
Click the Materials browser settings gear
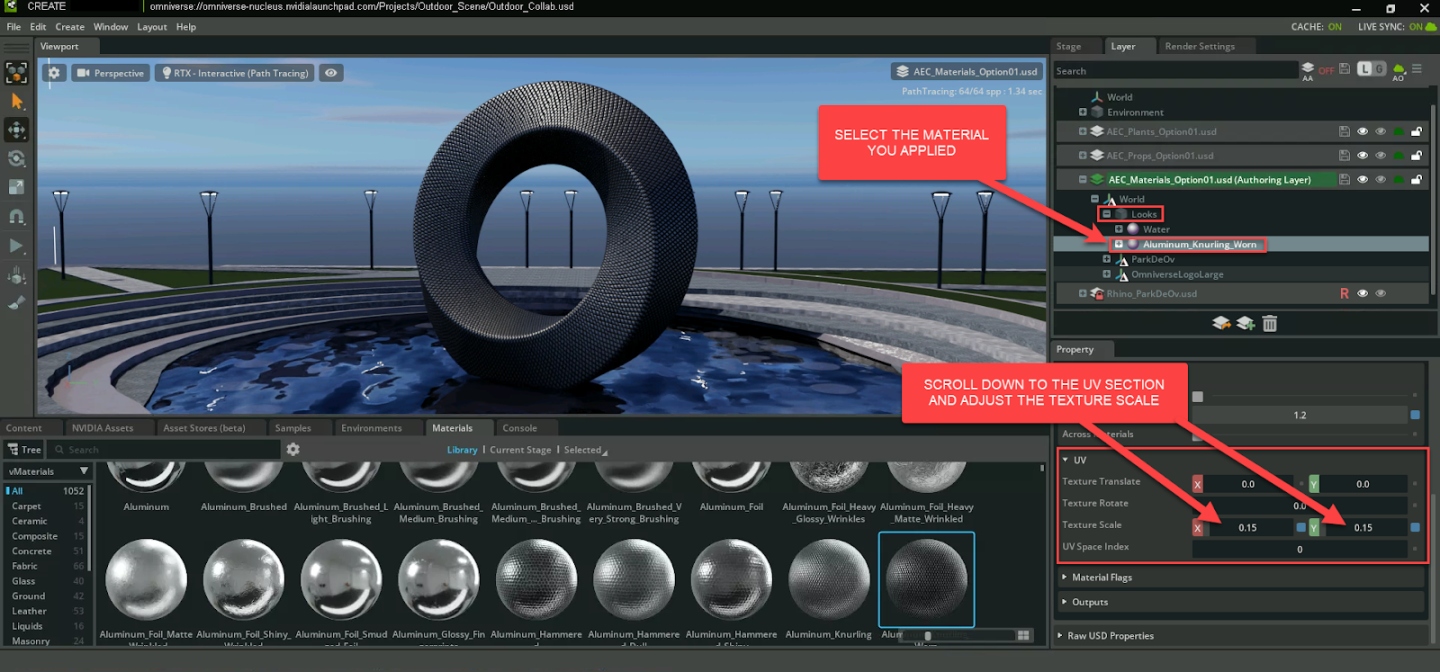pos(293,450)
